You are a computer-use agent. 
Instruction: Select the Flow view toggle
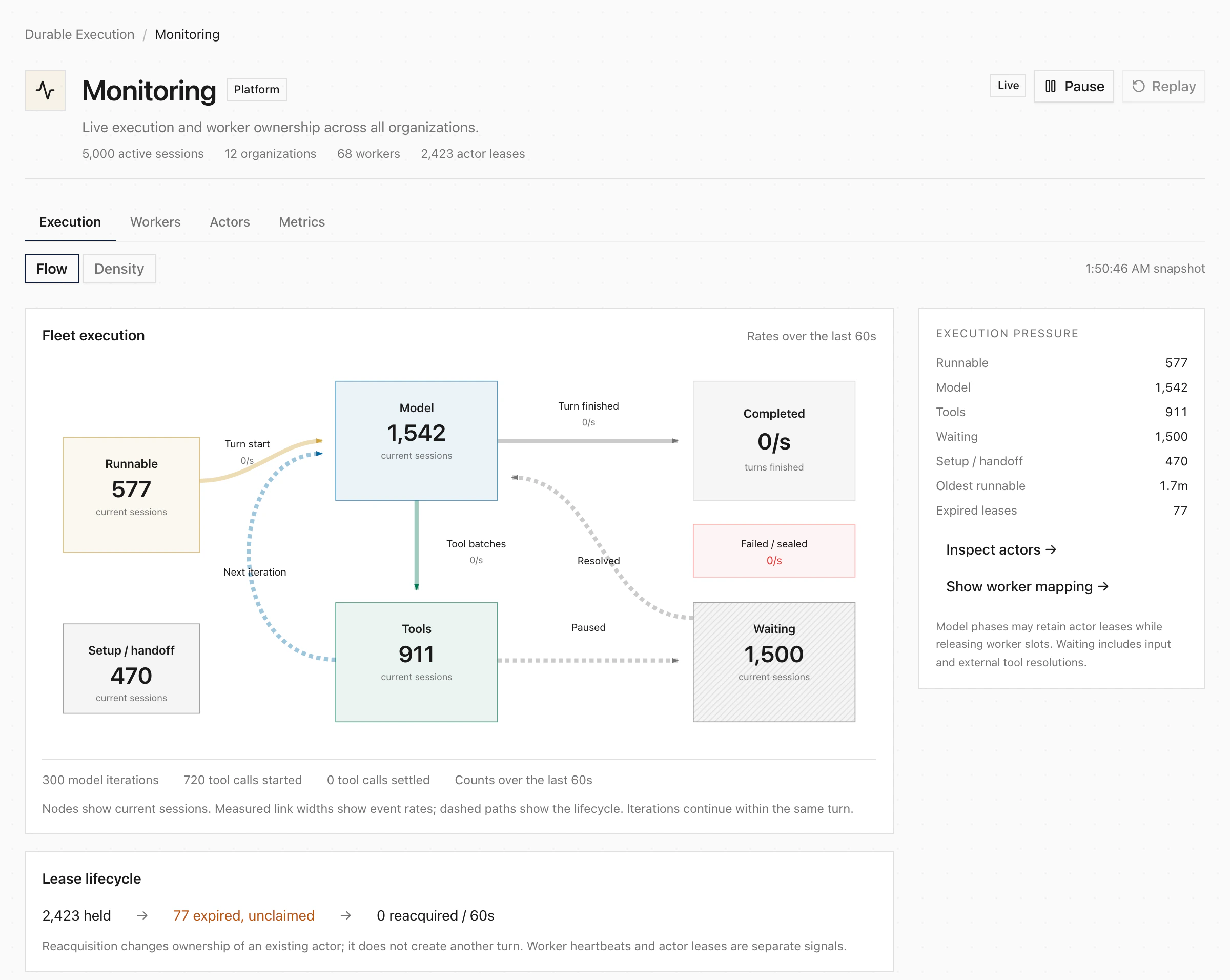51,269
